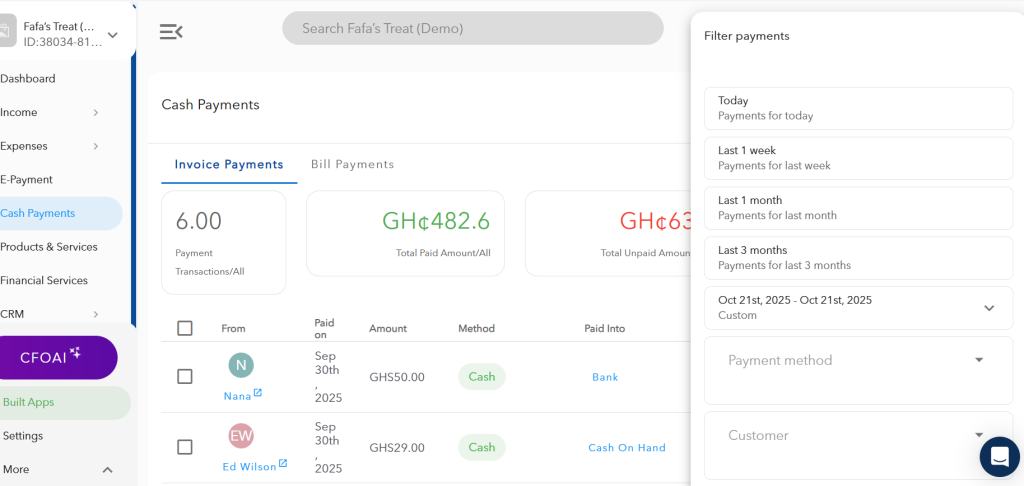This screenshot has height=486, width=1024.
Task: Open Products & Services in the sidebar
Action: [49, 247]
